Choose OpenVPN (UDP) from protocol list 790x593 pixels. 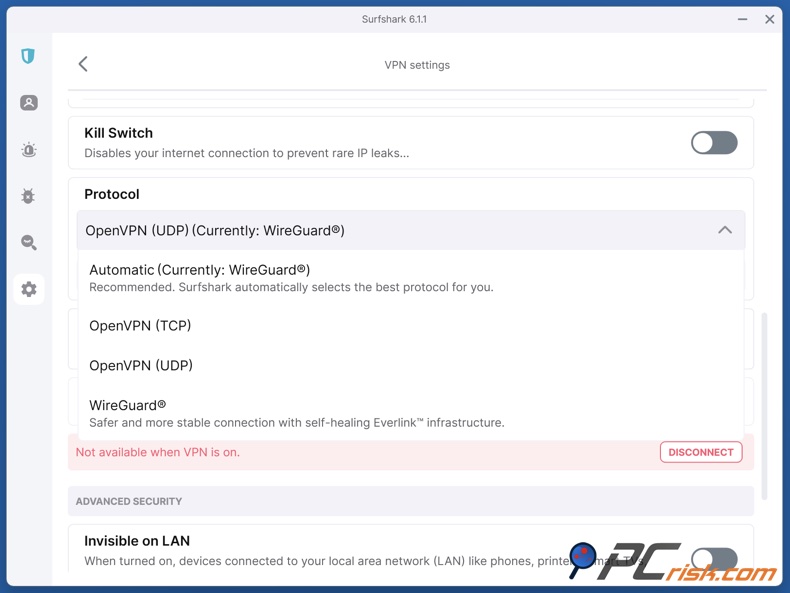click(141, 366)
